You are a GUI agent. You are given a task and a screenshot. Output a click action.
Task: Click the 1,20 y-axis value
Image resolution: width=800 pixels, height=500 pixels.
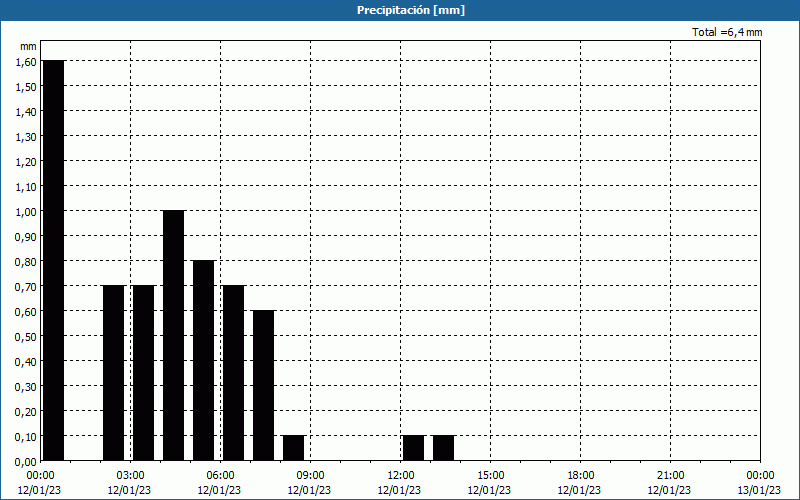[x=27, y=161]
